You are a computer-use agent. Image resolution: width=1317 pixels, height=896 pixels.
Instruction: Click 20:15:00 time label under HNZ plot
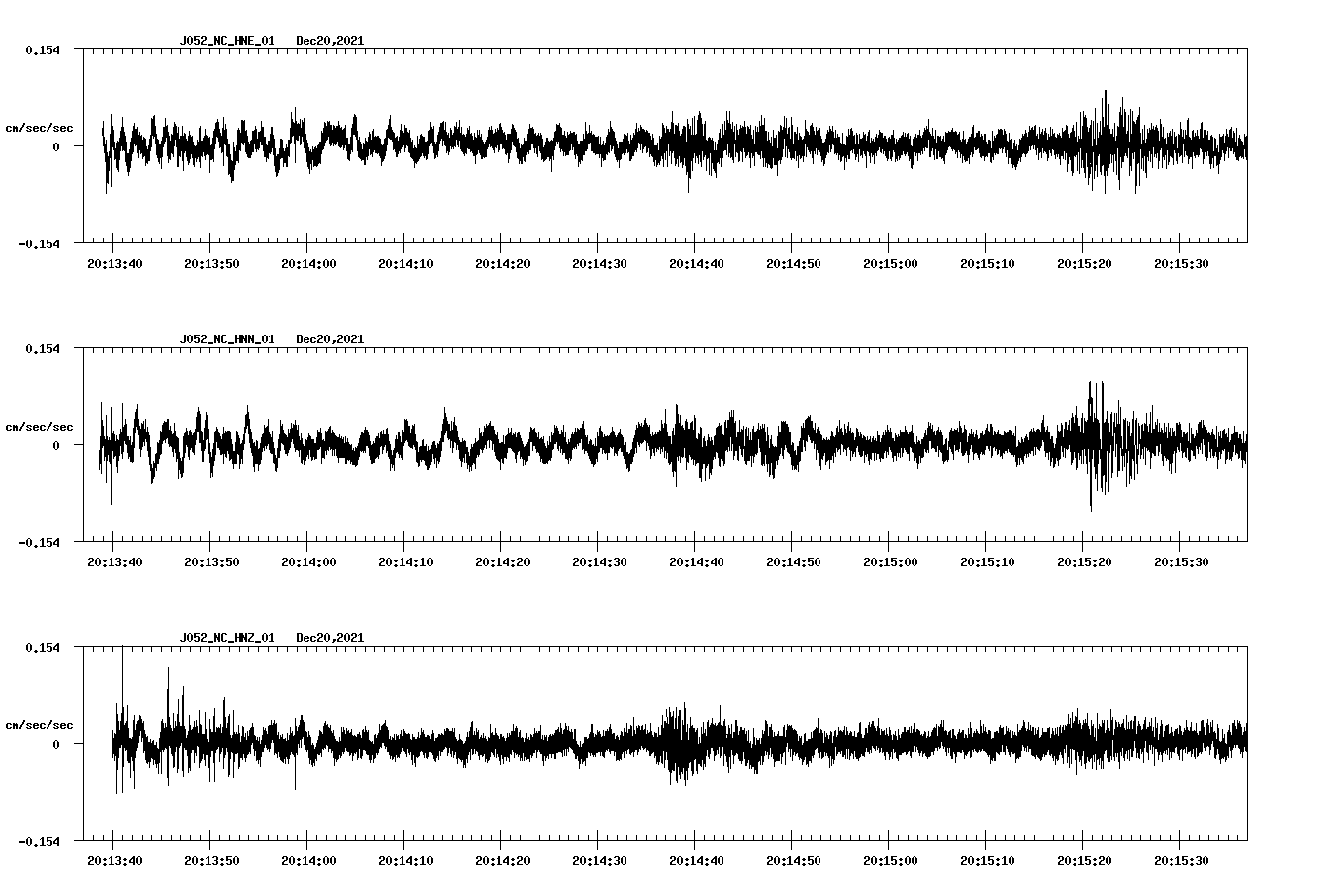click(x=890, y=860)
